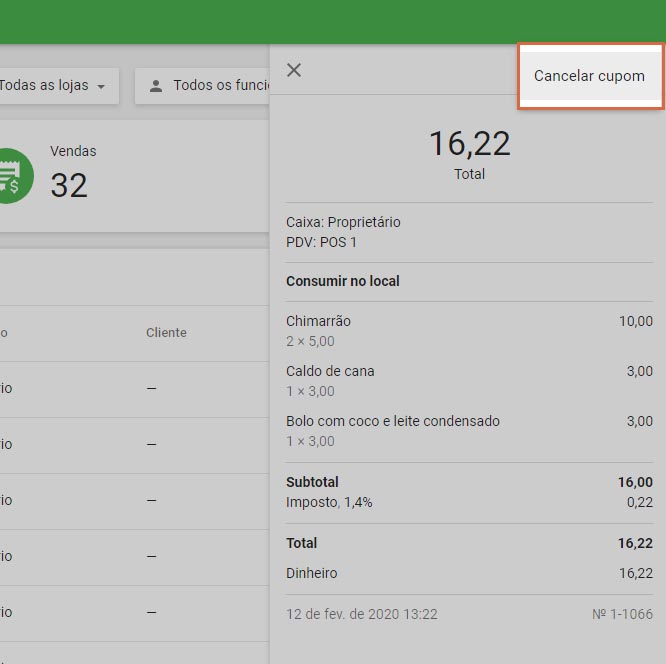666x664 pixels.
Task: Click the green receipt icon beside Vendas
Action: [x=12, y=177]
